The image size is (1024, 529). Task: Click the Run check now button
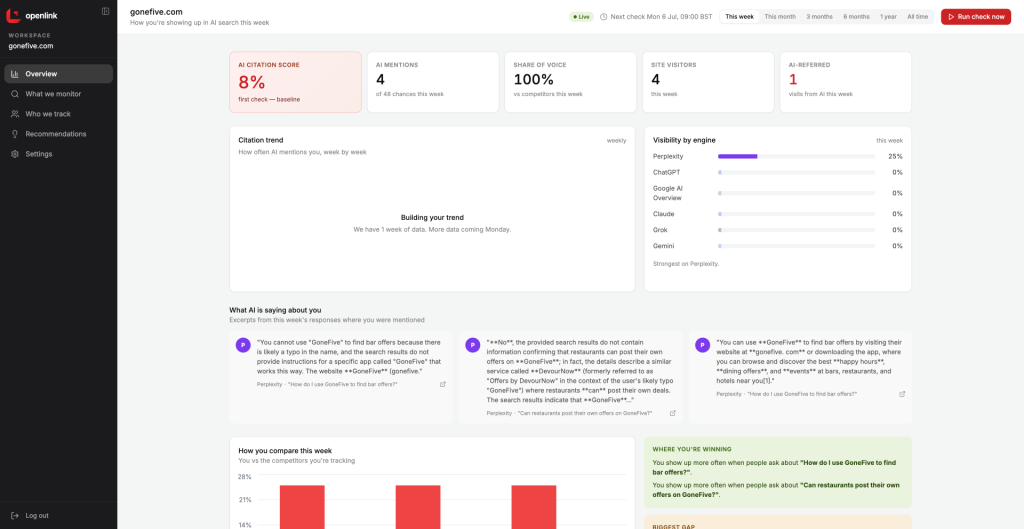pyautogui.click(x=976, y=17)
